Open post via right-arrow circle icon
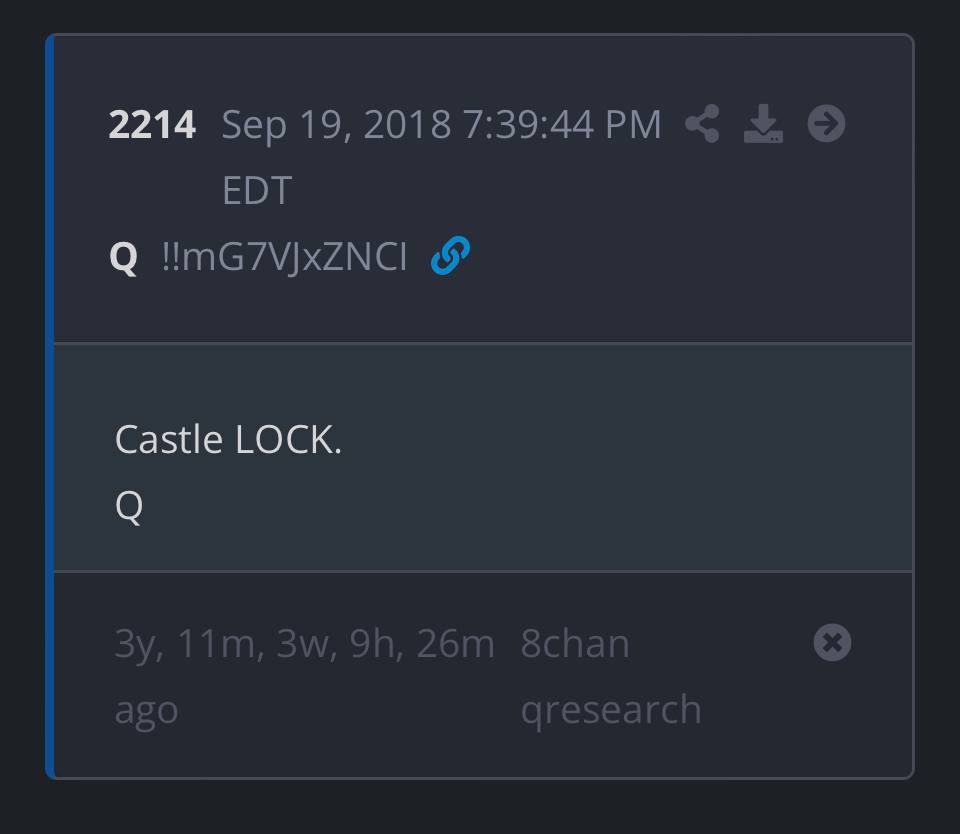This screenshot has height=834, width=960. click(826, 124)
